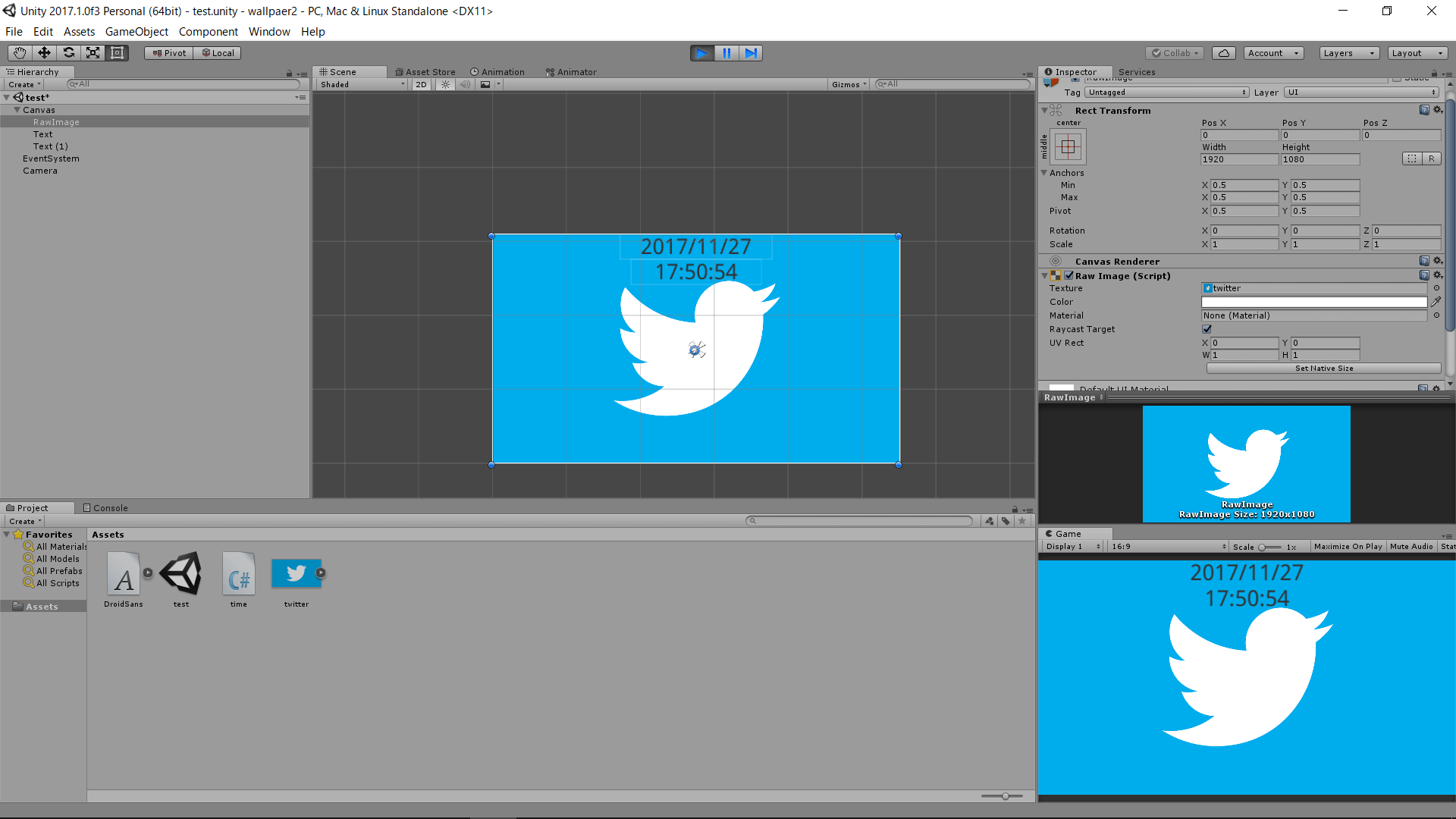Open the GameObject menu
The height and width of the screenshot is (819, 1456).
(x=136, y=32)
